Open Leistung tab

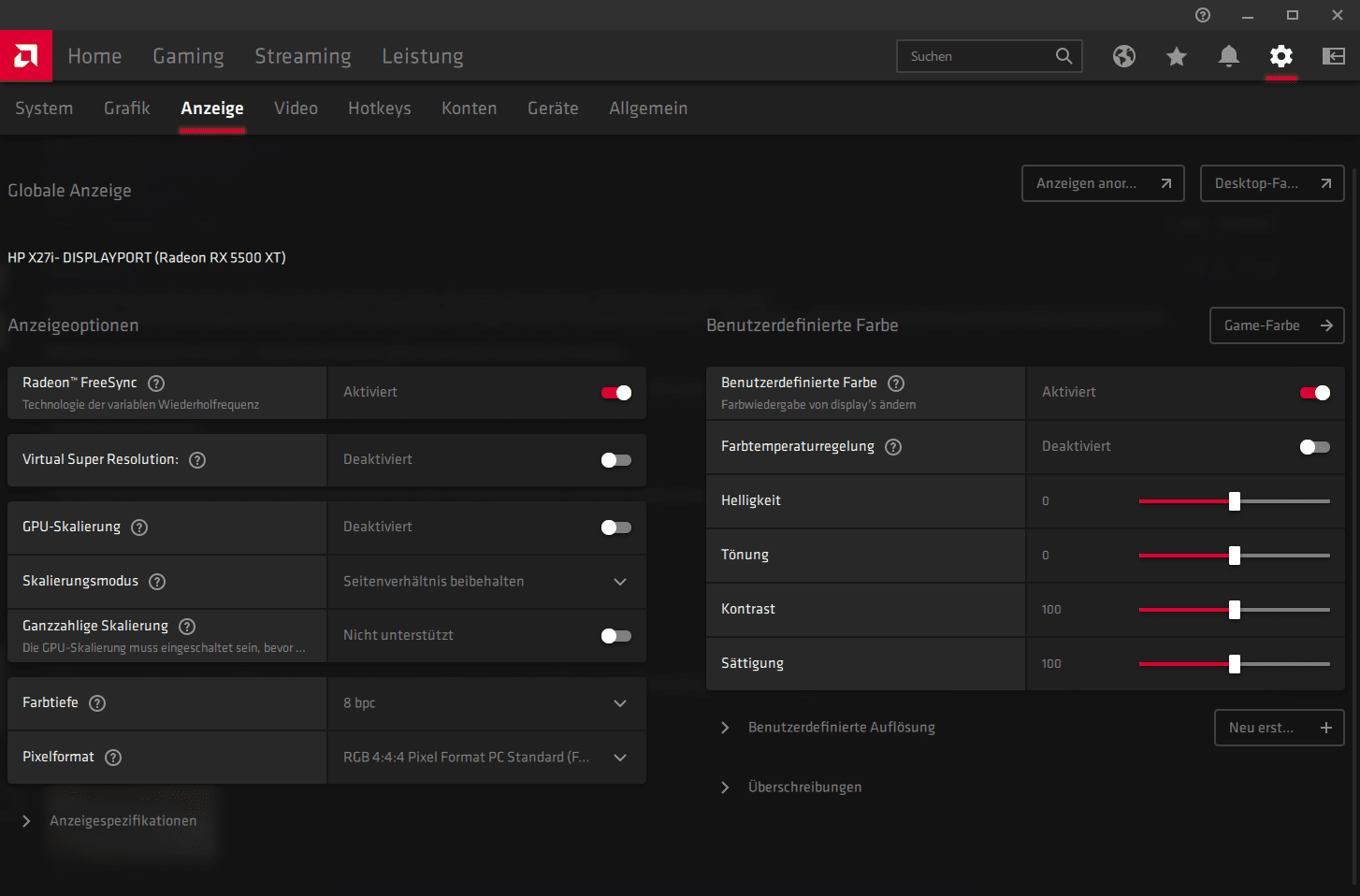pyautogui.click(x=423, y=56)
